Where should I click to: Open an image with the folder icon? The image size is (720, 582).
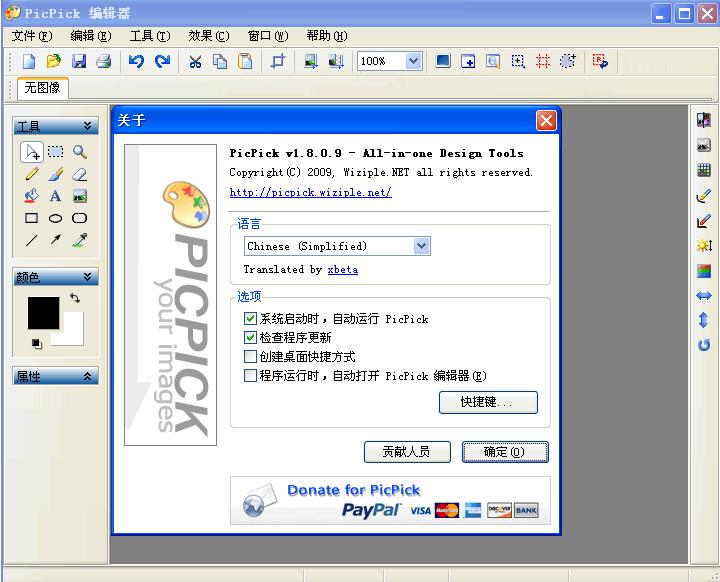[54, 61]
